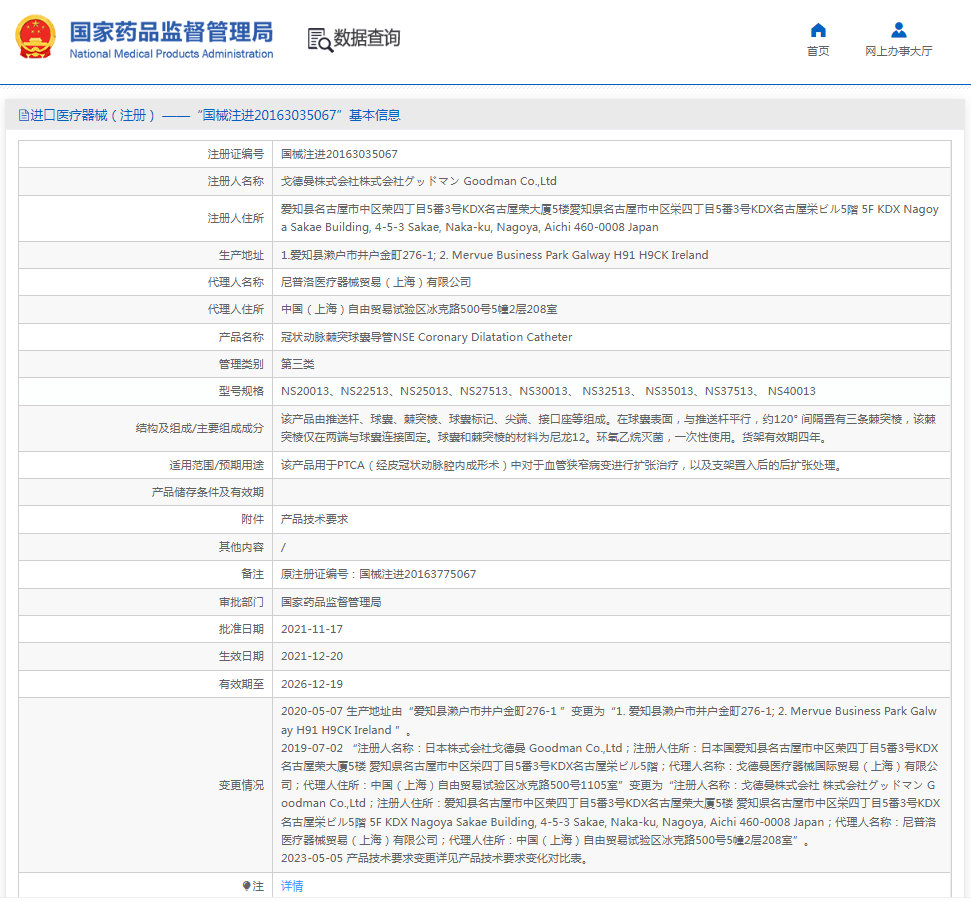Click the approval date 2021-11-17

click(x=312, y=629)
